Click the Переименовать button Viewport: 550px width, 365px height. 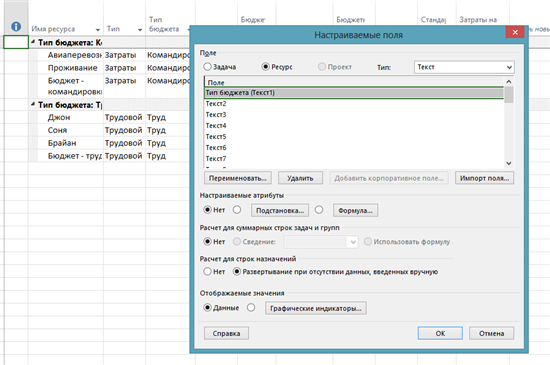(x=237, y=178)
